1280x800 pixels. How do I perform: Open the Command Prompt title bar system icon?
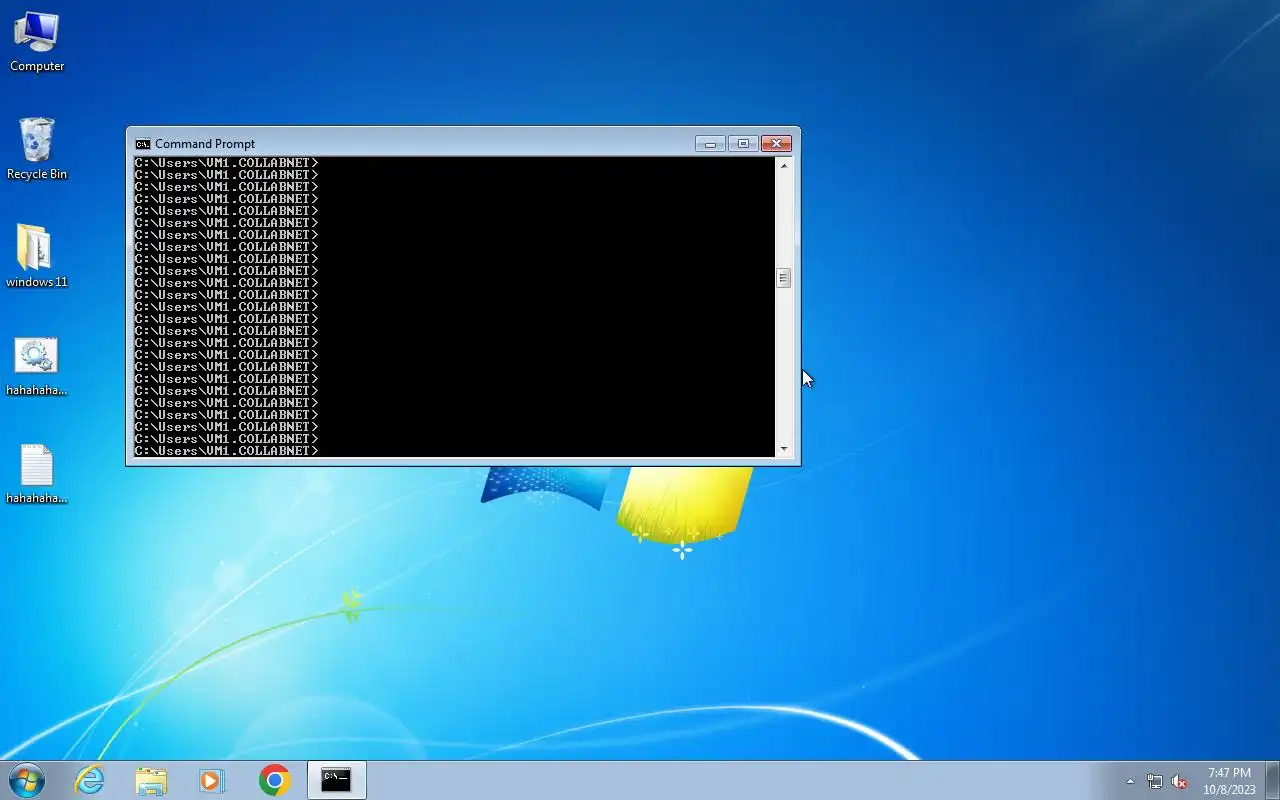pyautogui.click(x=143, y=144)
